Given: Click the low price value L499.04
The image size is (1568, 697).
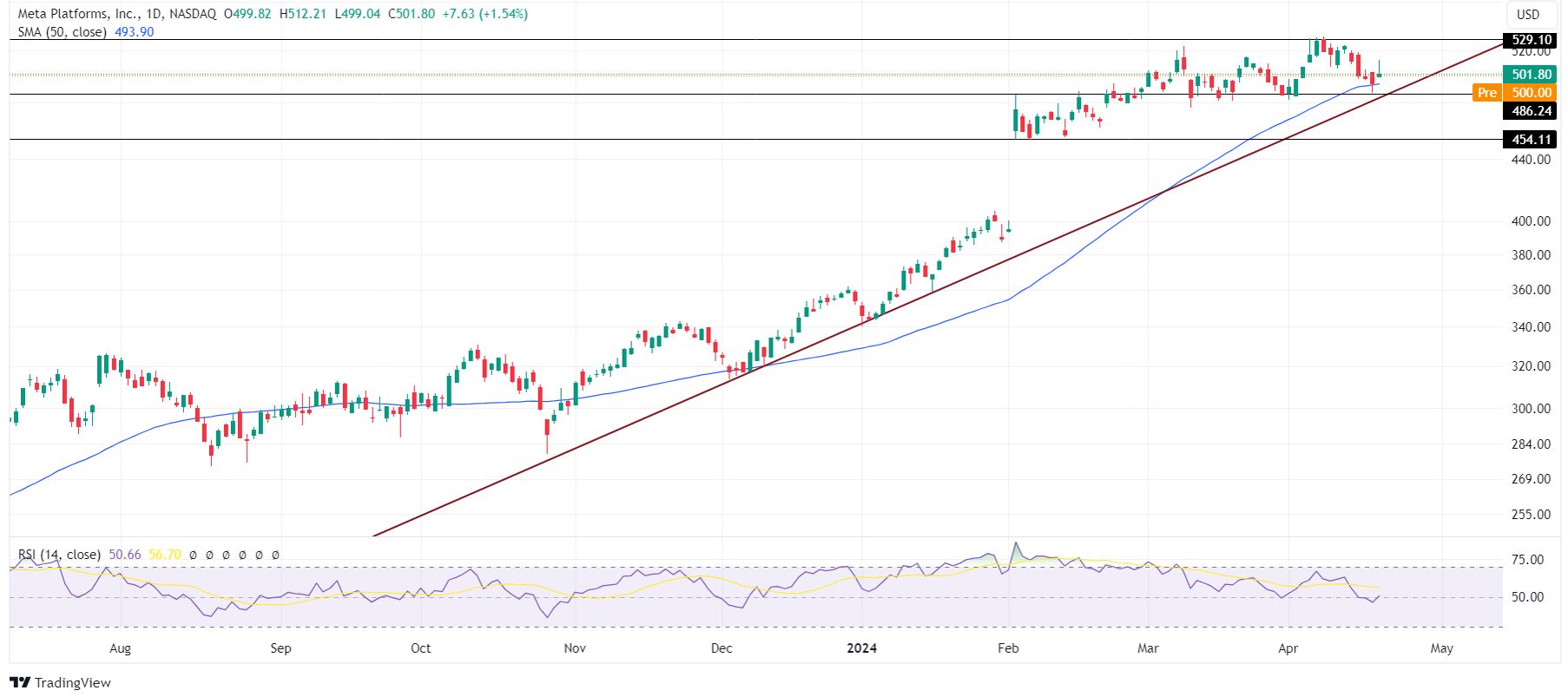Looking at the screenshot, I should 357,14.
